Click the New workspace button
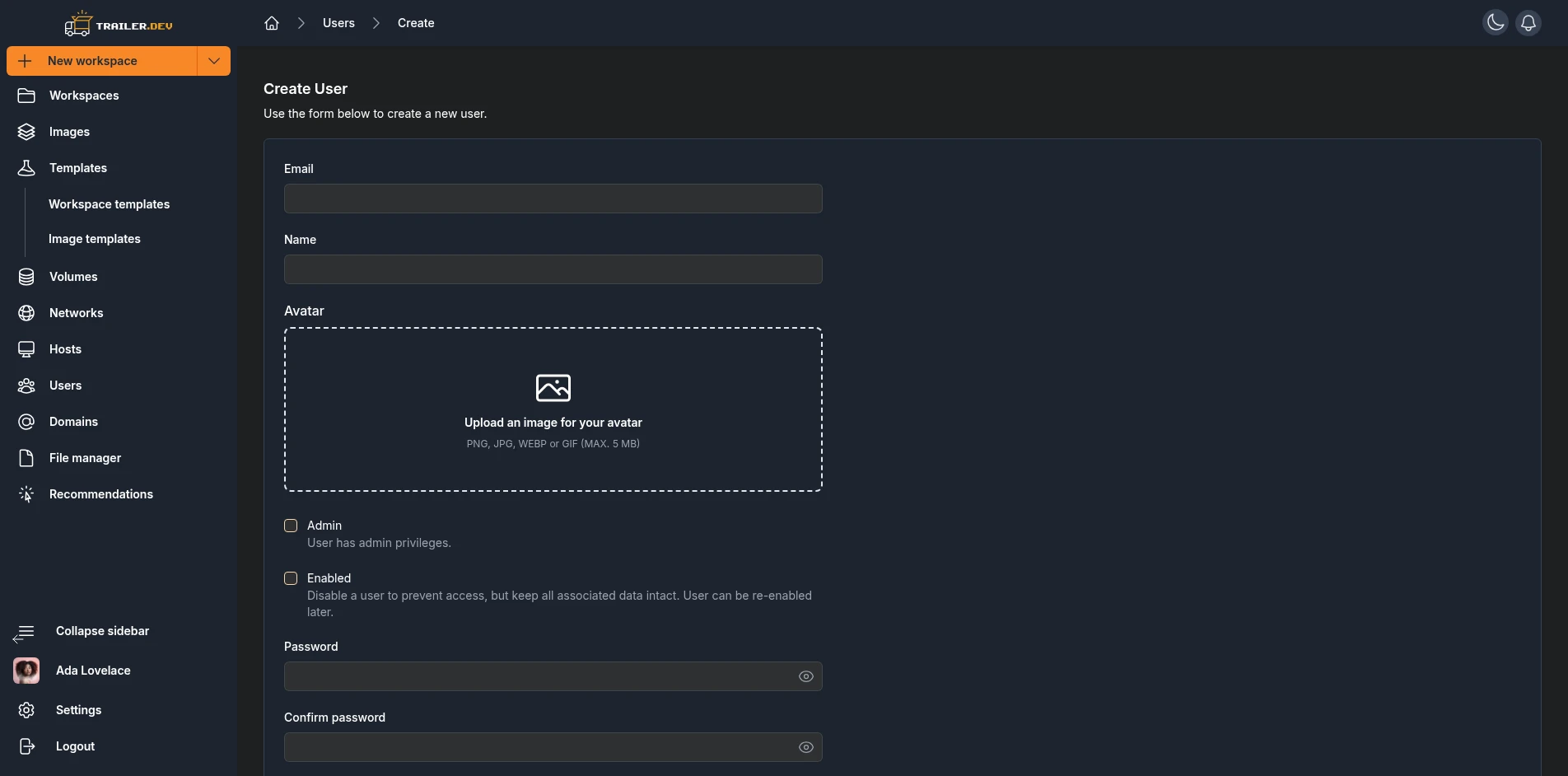This screenshot has height=776, width=1568. (102, 61)
